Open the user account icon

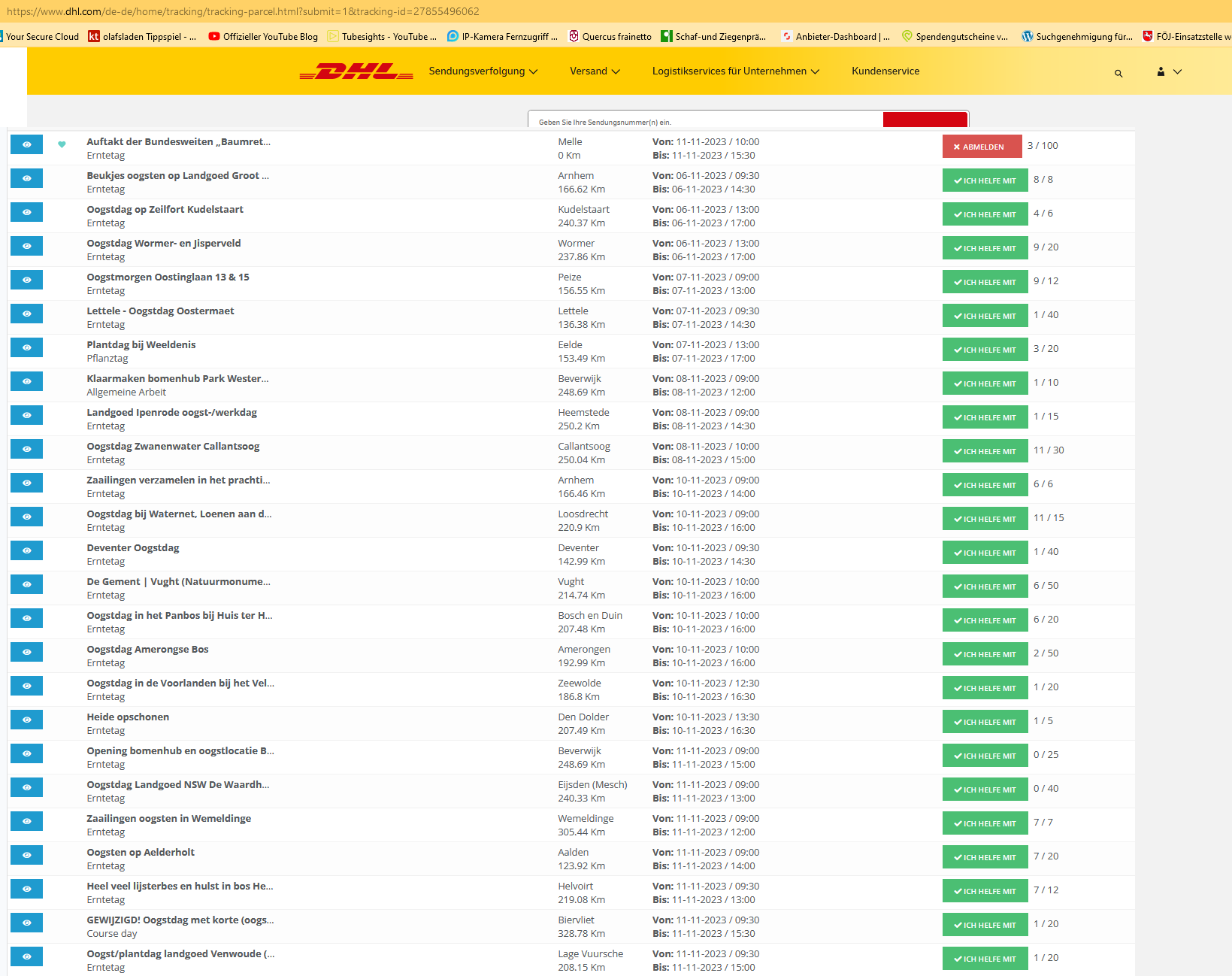pos(1161,71)
